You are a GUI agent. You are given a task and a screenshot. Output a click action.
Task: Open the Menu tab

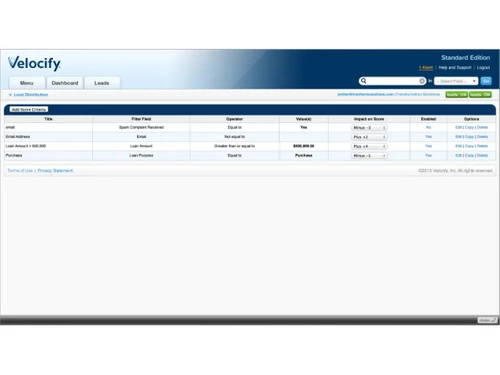tap(27, 83)
